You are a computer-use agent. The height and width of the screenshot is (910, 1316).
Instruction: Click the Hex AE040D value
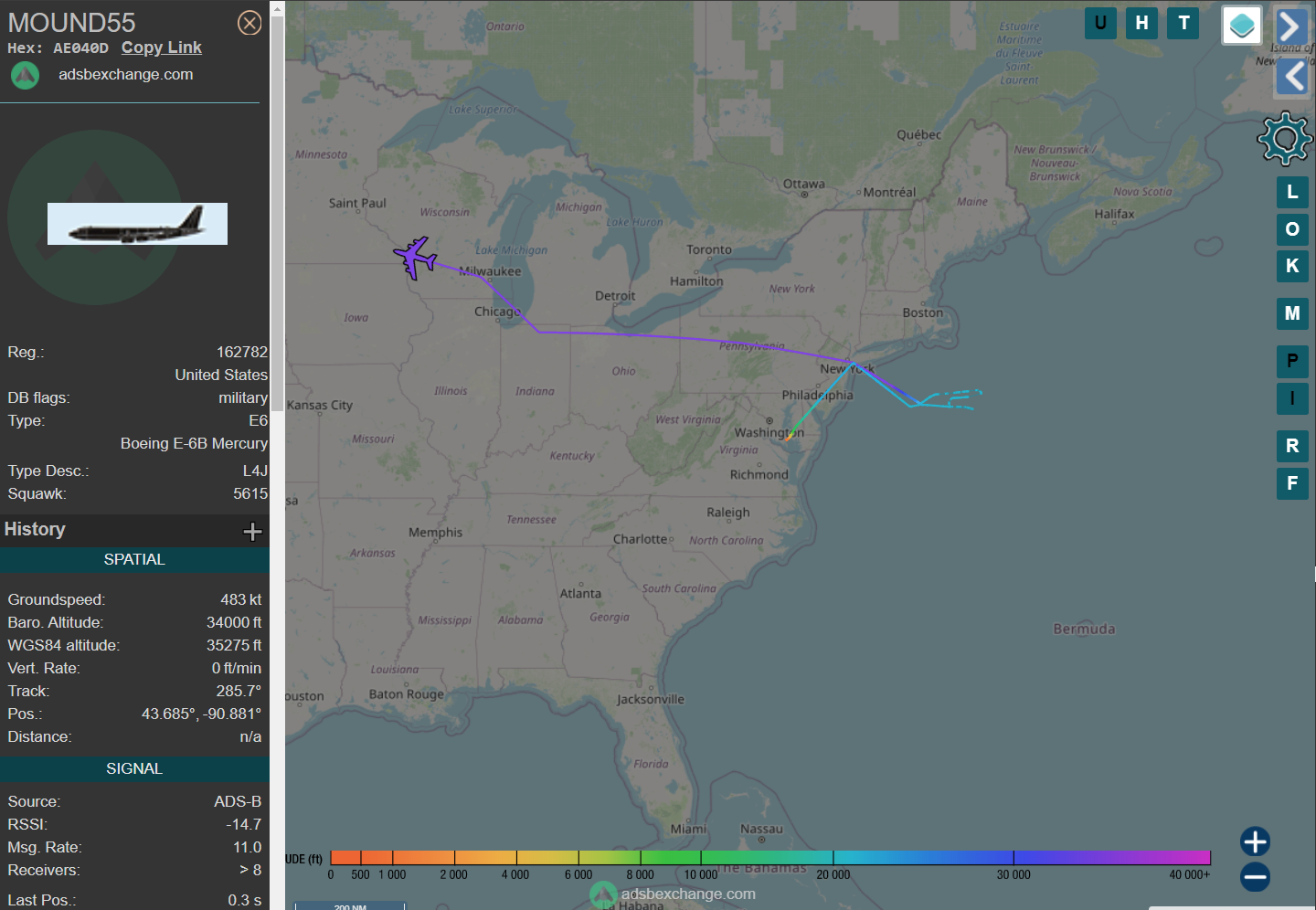(x=80, y=48)
